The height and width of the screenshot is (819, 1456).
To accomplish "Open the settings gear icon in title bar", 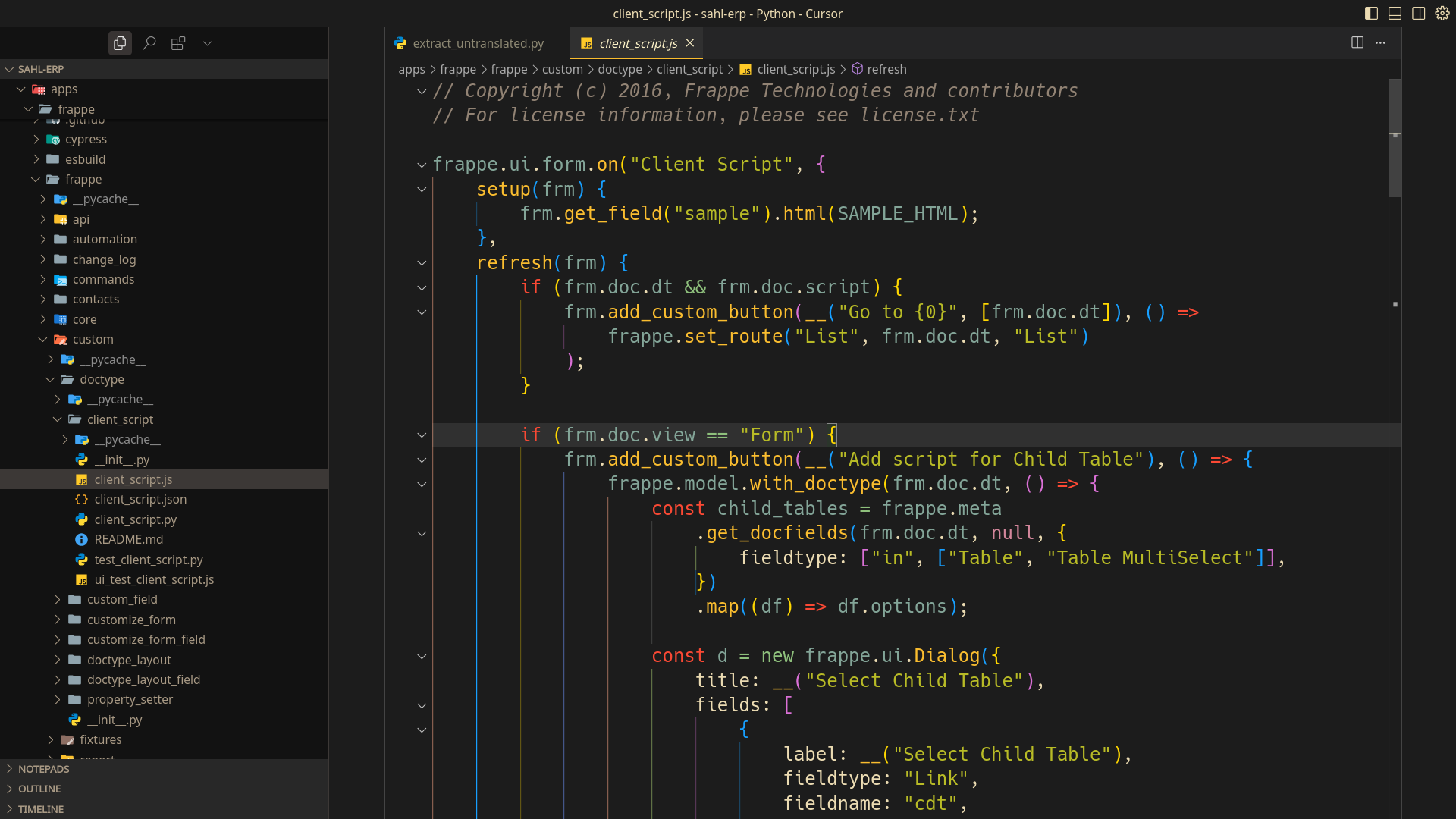I will pos(1442,13).
